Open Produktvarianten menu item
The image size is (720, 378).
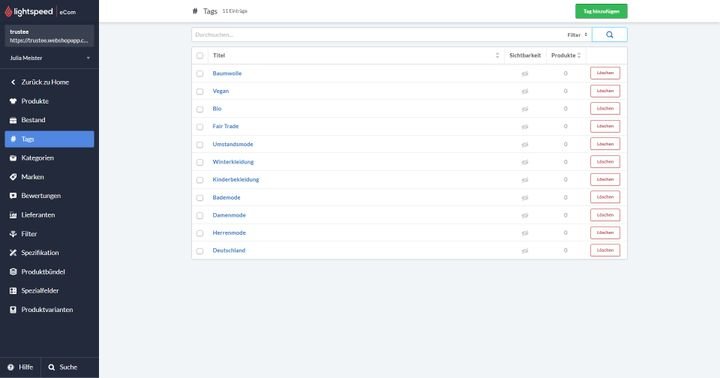pos(50,310)
